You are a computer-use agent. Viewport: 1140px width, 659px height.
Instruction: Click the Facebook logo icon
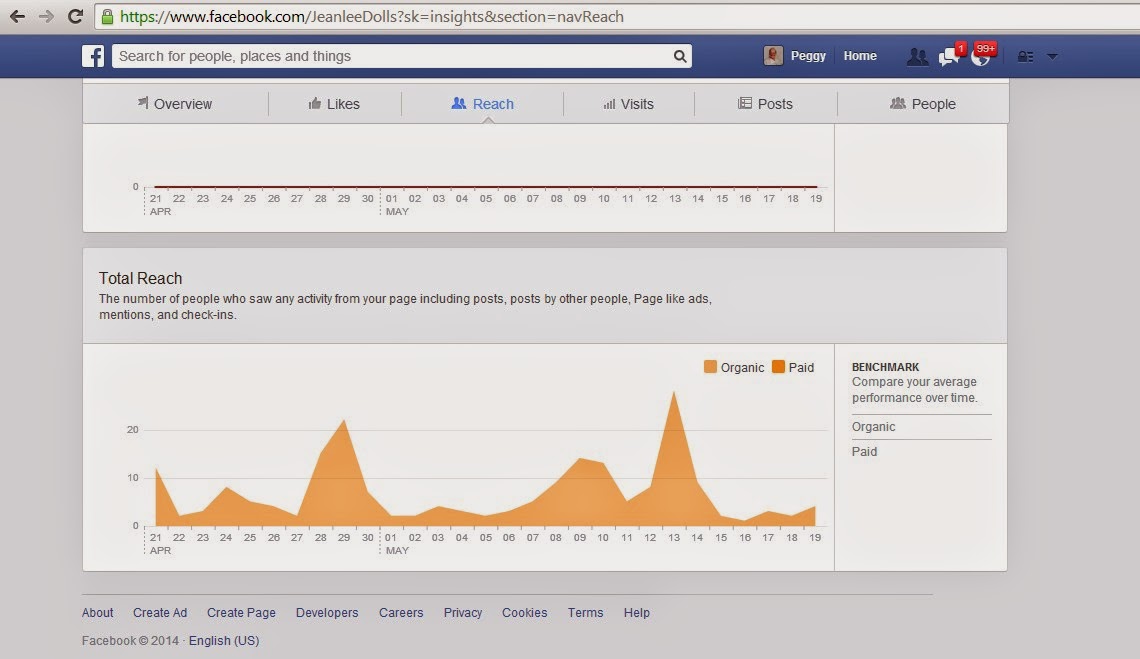click(x=93, y=56)
